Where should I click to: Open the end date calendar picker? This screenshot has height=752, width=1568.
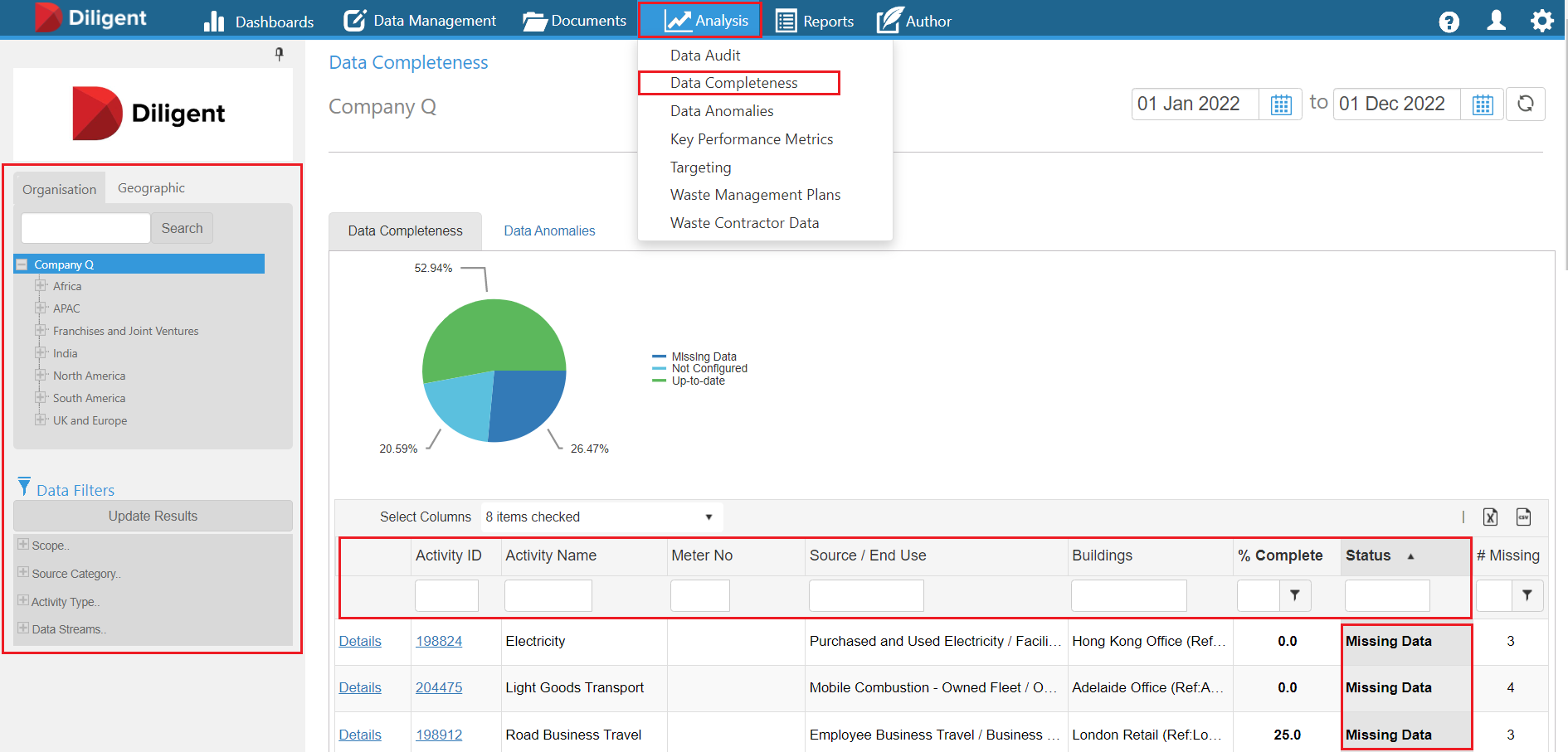click(1483, 104)
